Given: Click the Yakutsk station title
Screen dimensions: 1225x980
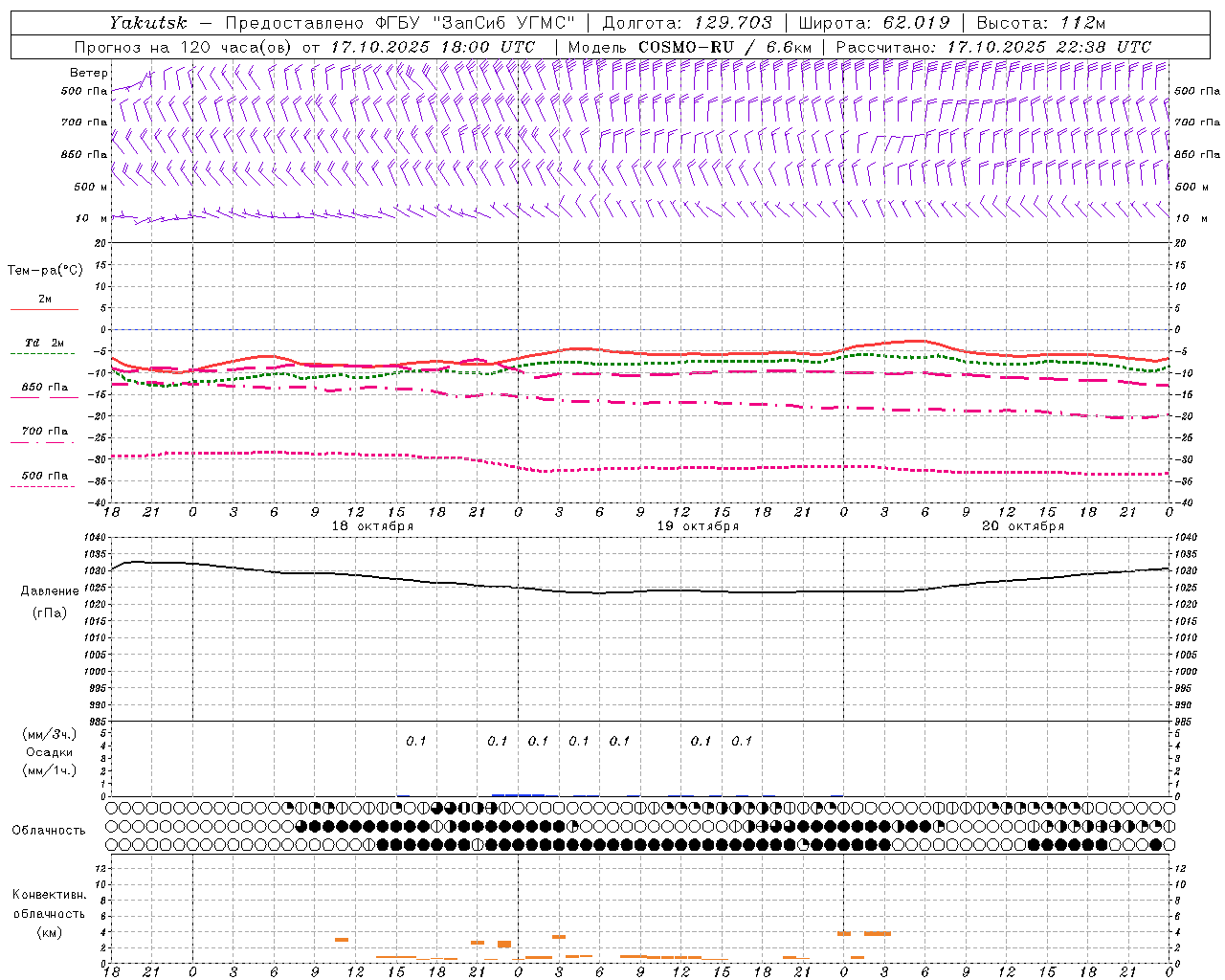Looking at the screenshot, I should (x=148, y=23).
